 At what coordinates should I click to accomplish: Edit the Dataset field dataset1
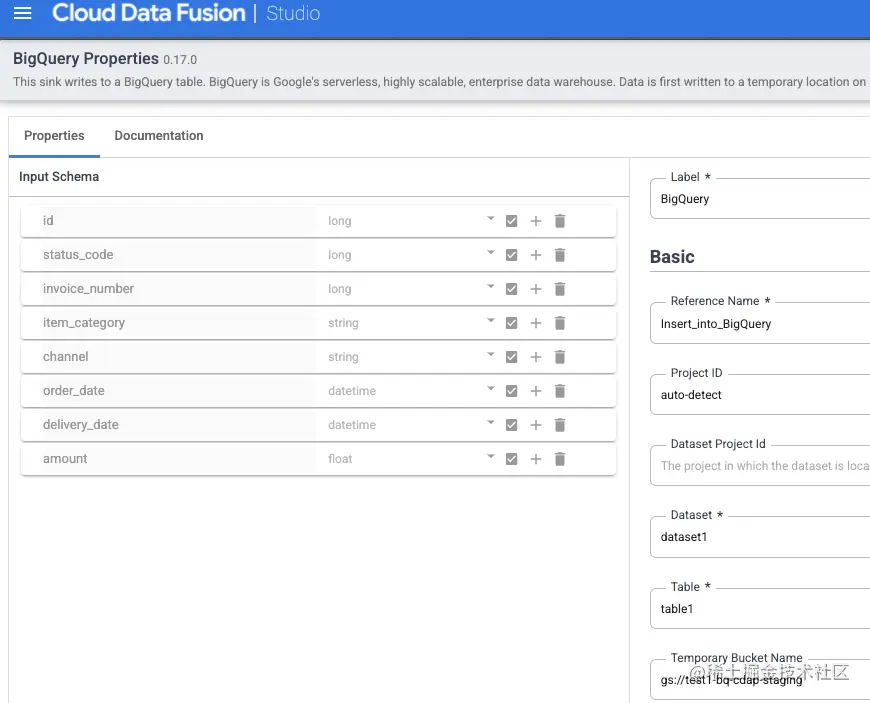(x=760, y=537)
